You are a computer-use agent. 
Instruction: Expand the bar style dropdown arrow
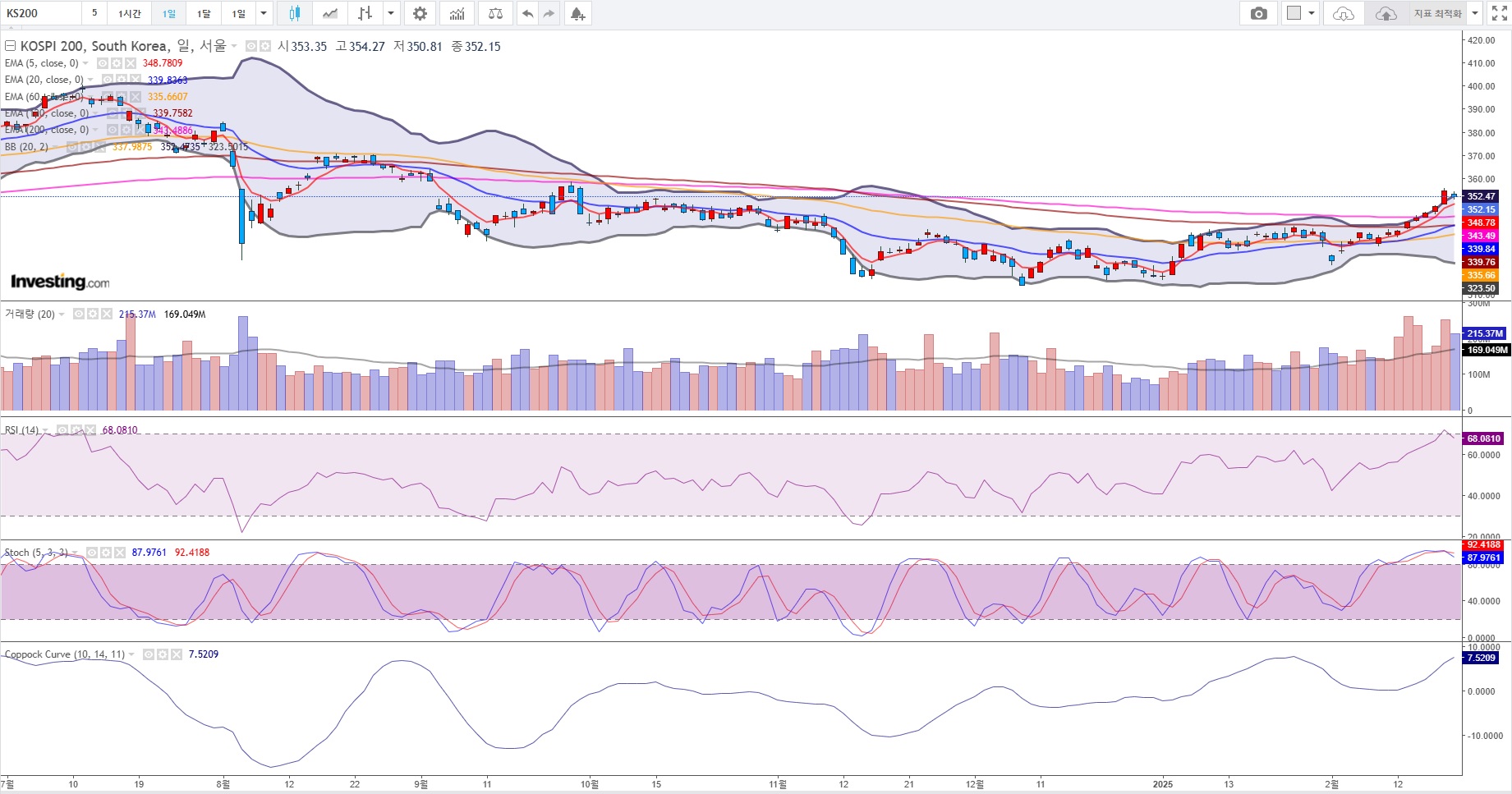pyautogui.click(x=391, y=13)
